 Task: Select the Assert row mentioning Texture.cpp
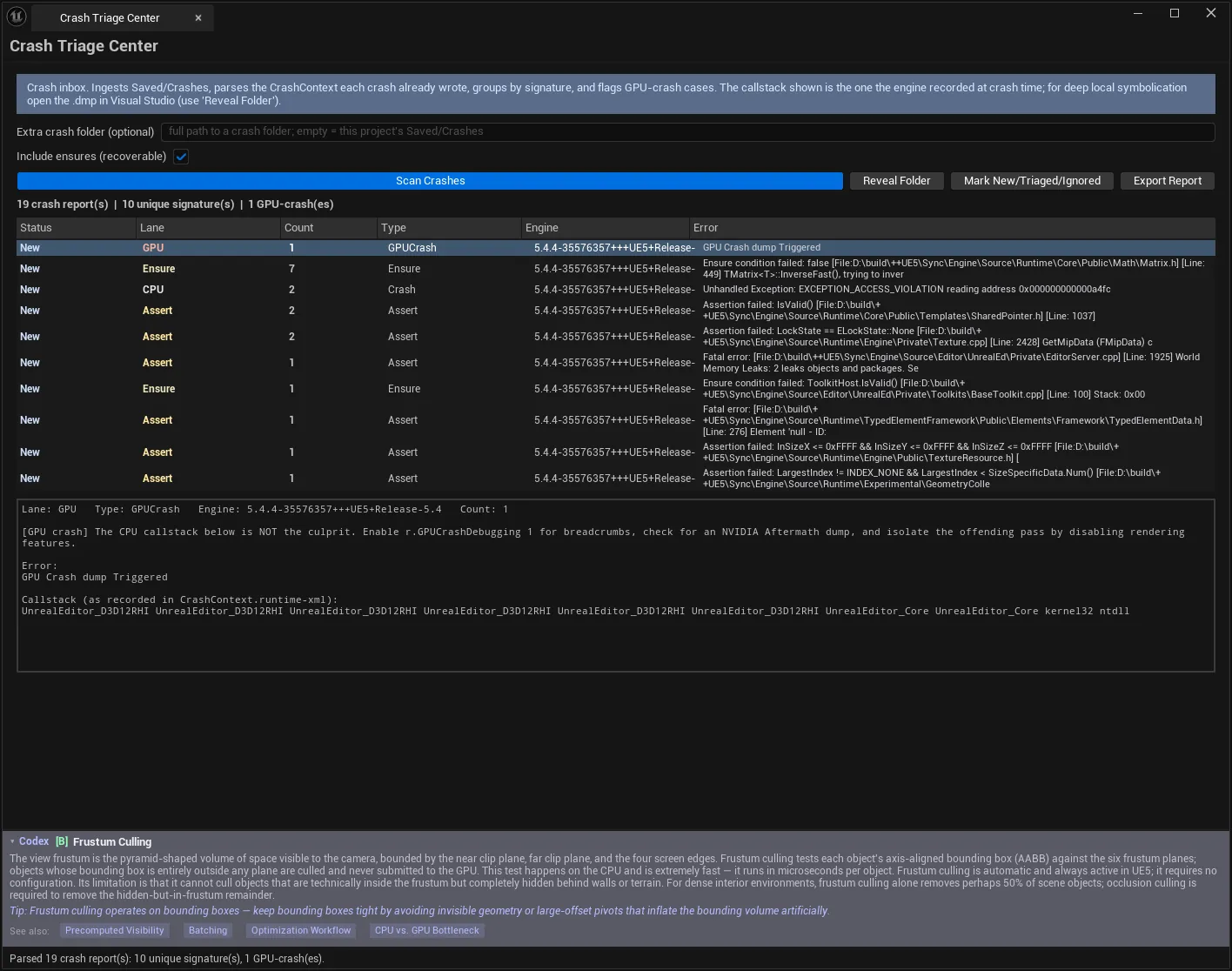click(616, 337)
